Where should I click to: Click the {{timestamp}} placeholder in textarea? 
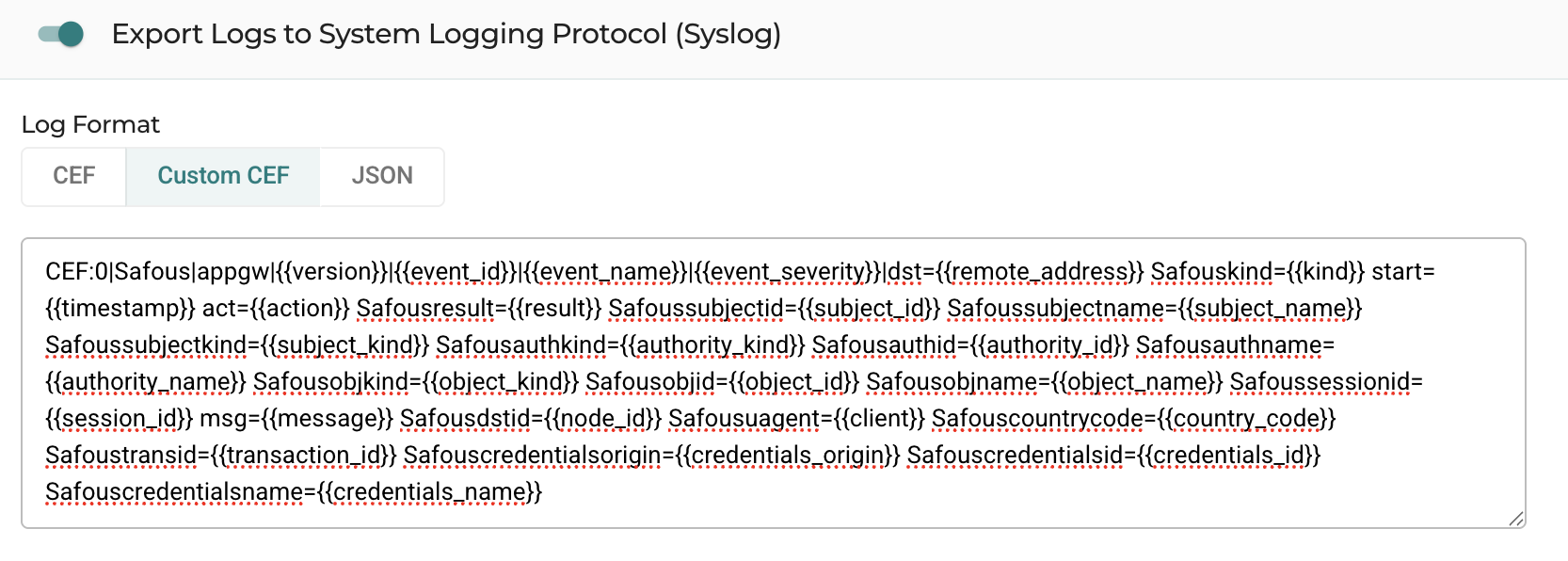click(120, 309)
